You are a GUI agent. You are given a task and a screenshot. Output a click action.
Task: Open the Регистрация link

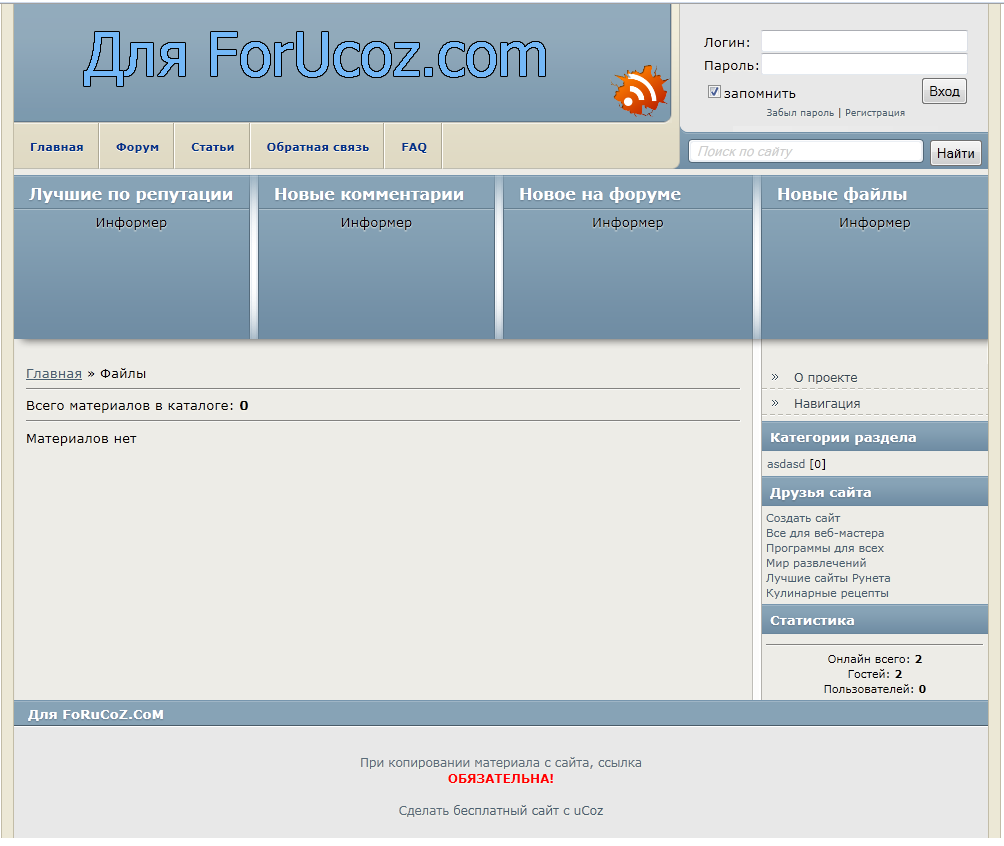click(875, 113)
